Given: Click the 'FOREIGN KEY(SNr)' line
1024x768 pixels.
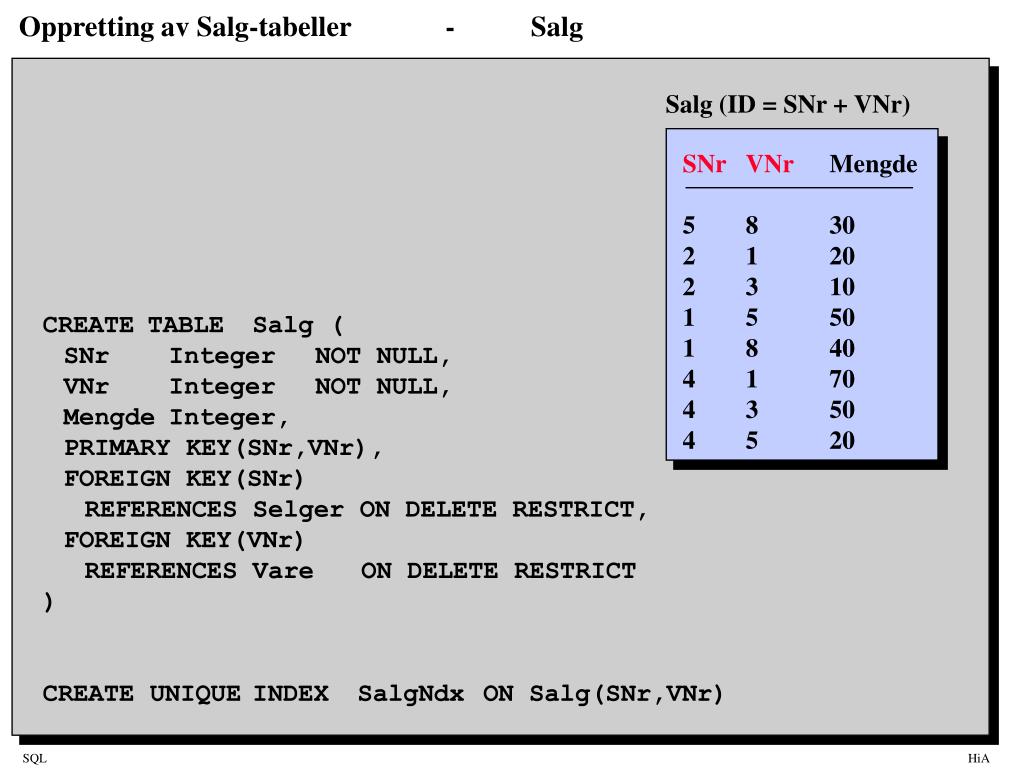Looking at the screenshot, I should pyautogui.click(x=184, y=479).
